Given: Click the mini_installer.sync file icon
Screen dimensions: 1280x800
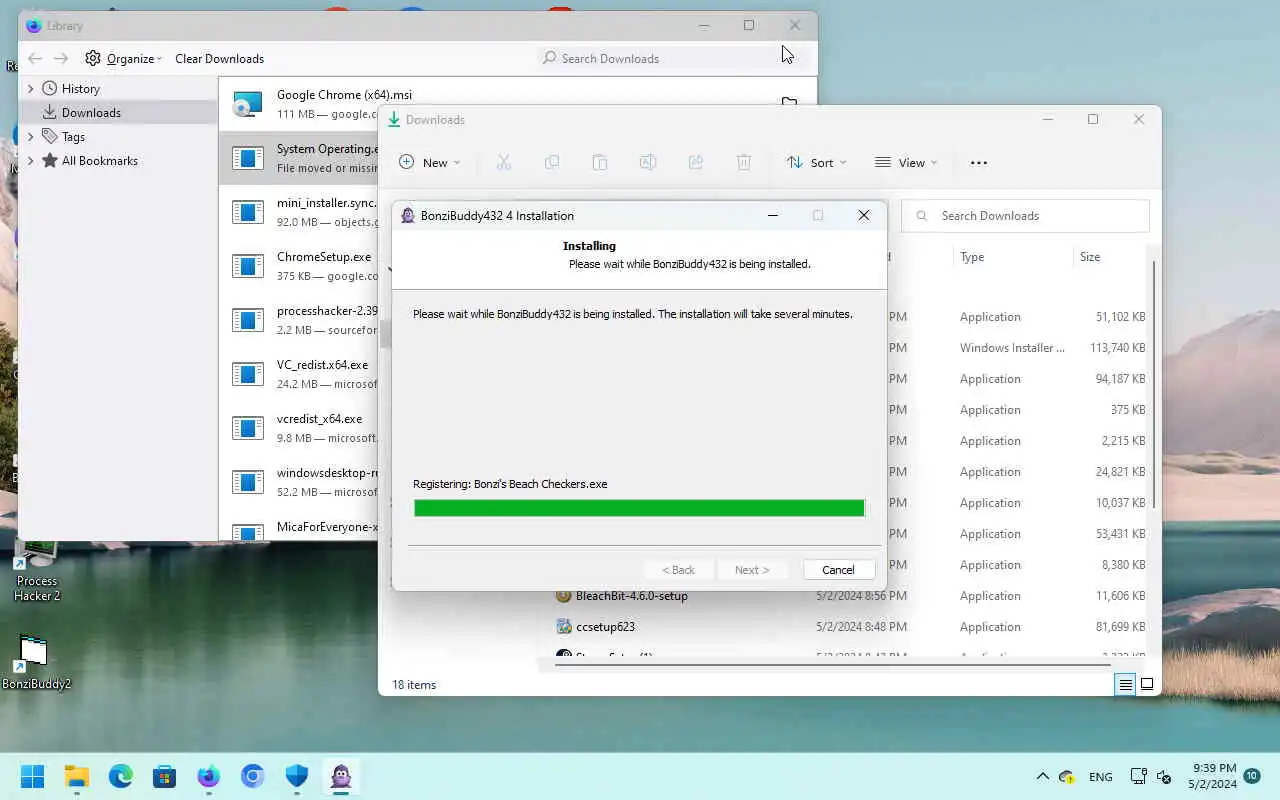Looking at the screenshot, I should (x=248, y=212).
